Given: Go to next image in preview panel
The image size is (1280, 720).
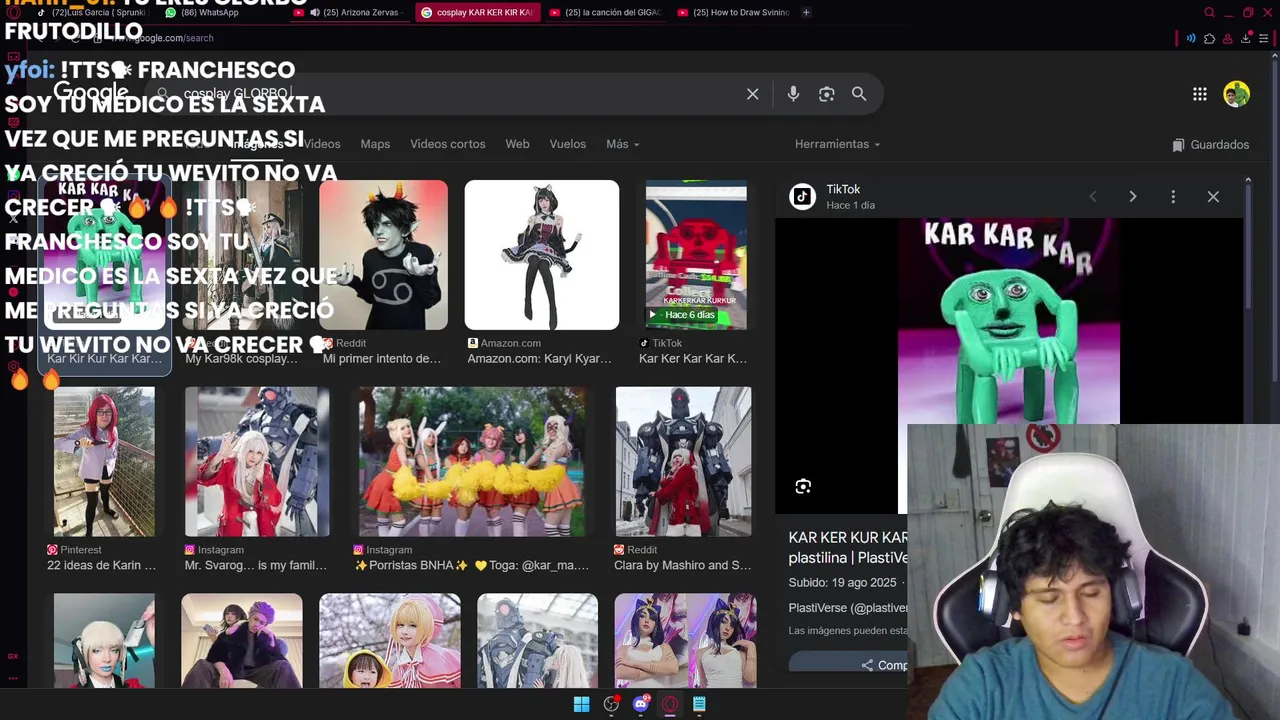Looking at the screenshot, I should (x=1132, y=197).
